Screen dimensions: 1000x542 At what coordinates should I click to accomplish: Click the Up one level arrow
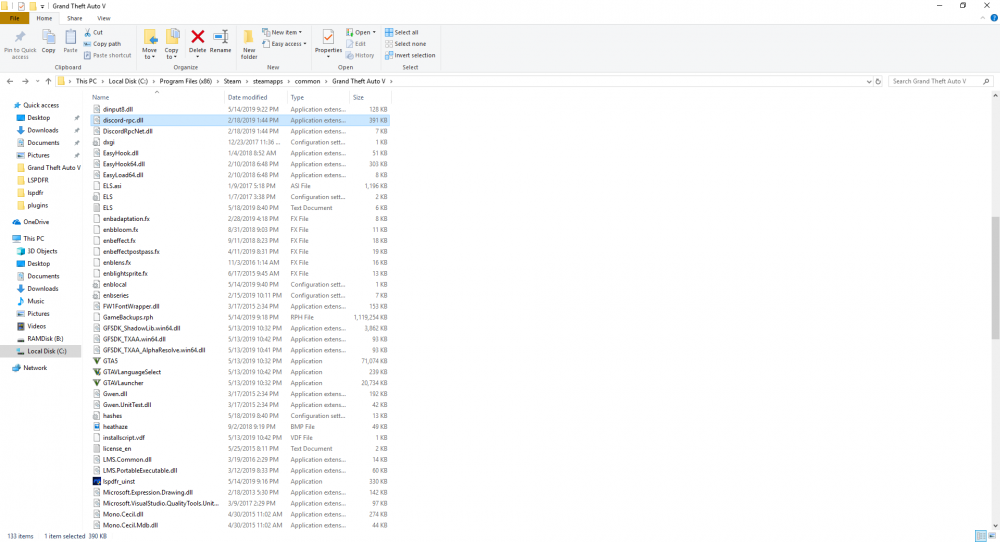pos(48,82)
